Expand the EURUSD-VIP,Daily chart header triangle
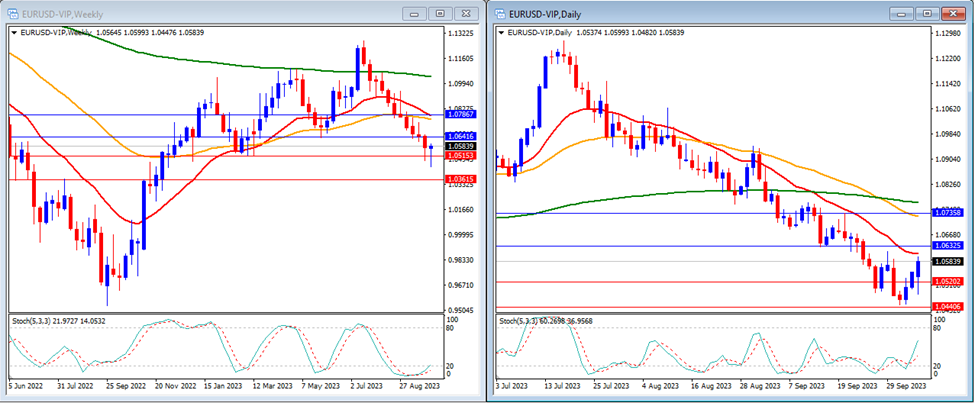This screenshot has width=975, height=403. coord(501,32)
